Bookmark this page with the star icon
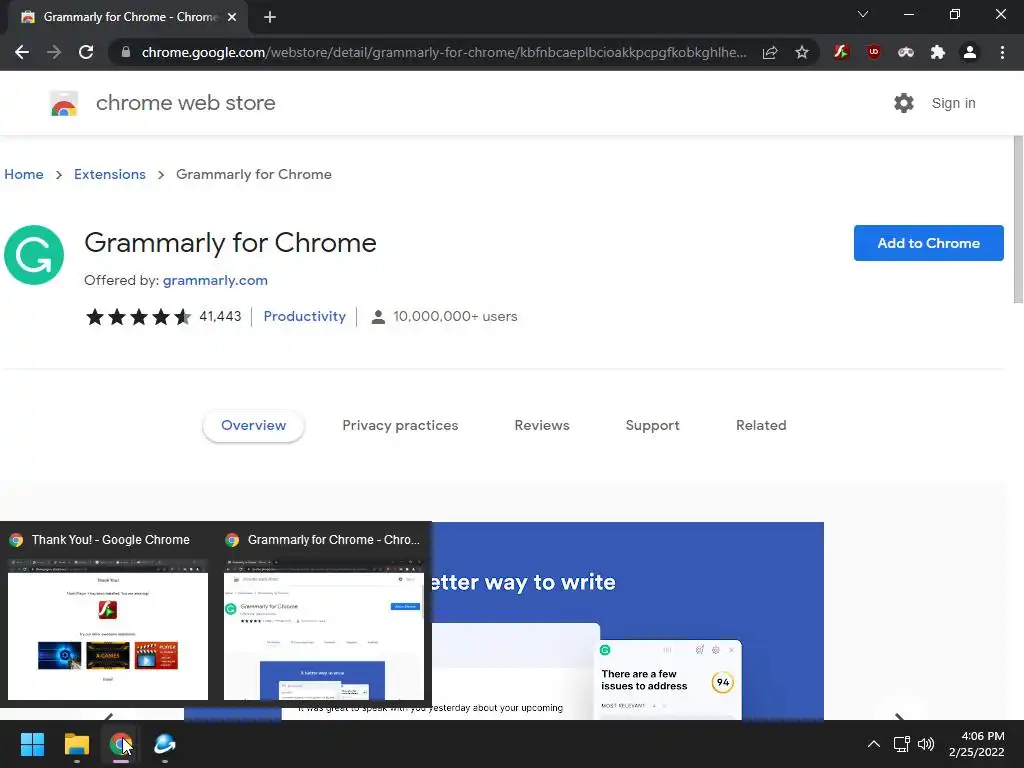1024x768 pixels. [x=802, y=52]
